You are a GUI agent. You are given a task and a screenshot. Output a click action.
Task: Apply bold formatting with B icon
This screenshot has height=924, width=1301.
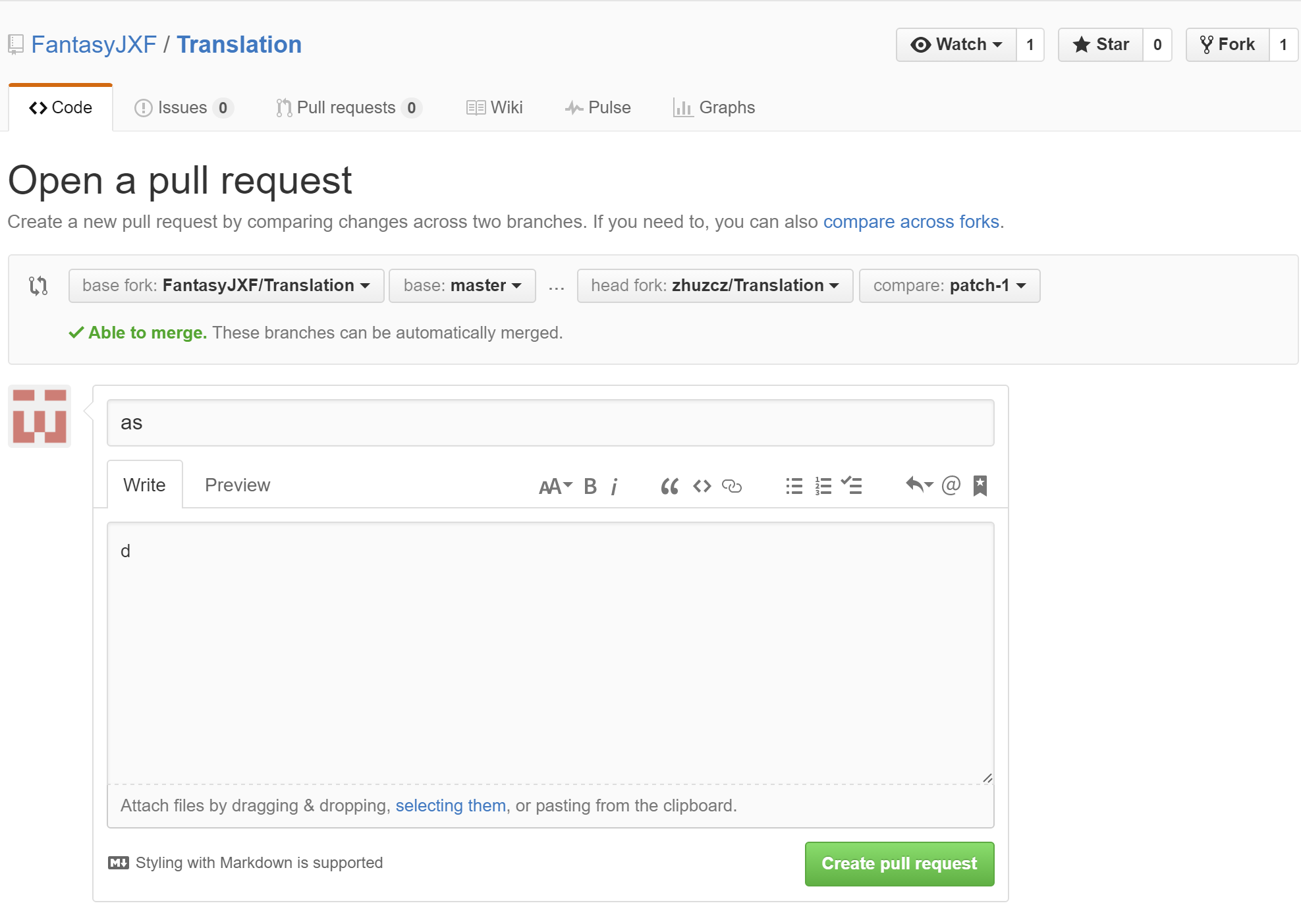(x=590, y=486)
